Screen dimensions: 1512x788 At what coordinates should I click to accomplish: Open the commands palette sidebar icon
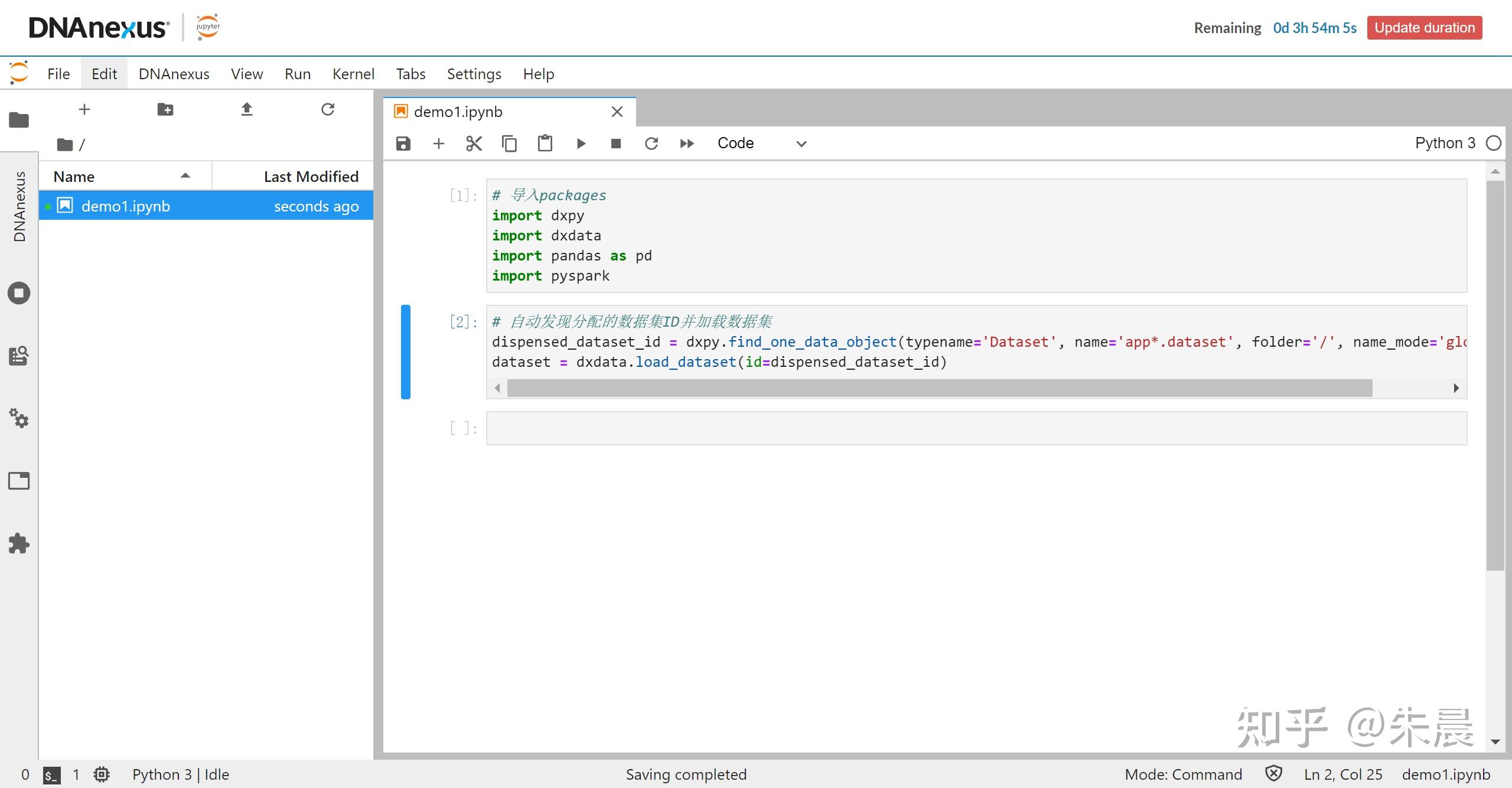pyautogui.click(x=19, y=356)
